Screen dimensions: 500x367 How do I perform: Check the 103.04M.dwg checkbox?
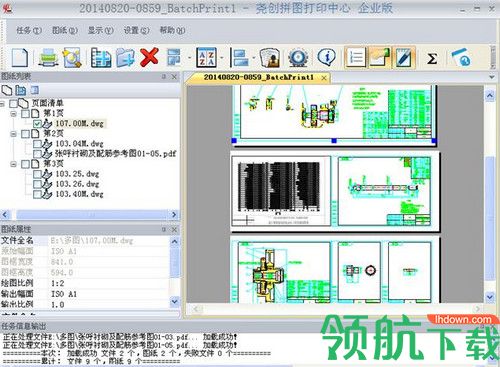[x=37, y=144]
